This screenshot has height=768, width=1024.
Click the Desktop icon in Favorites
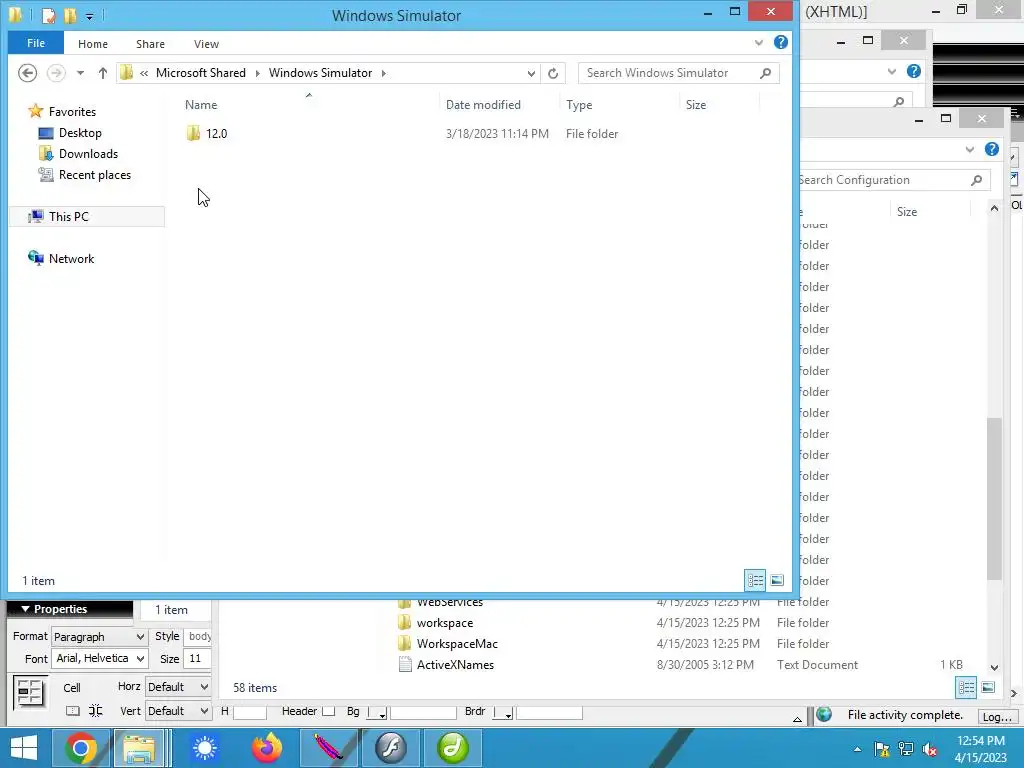[46, 133]
